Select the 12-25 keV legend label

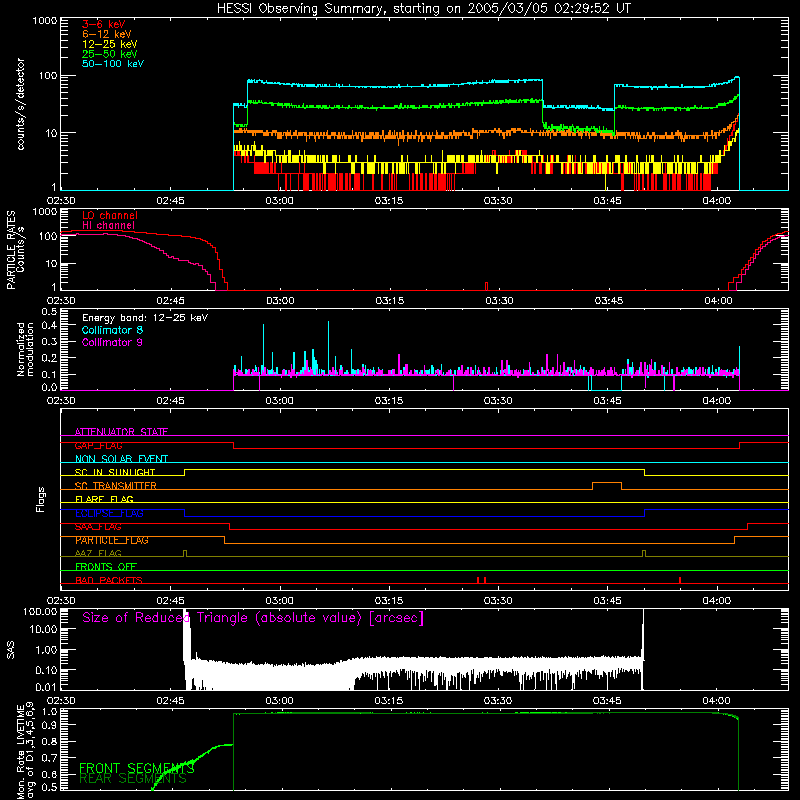110,44
